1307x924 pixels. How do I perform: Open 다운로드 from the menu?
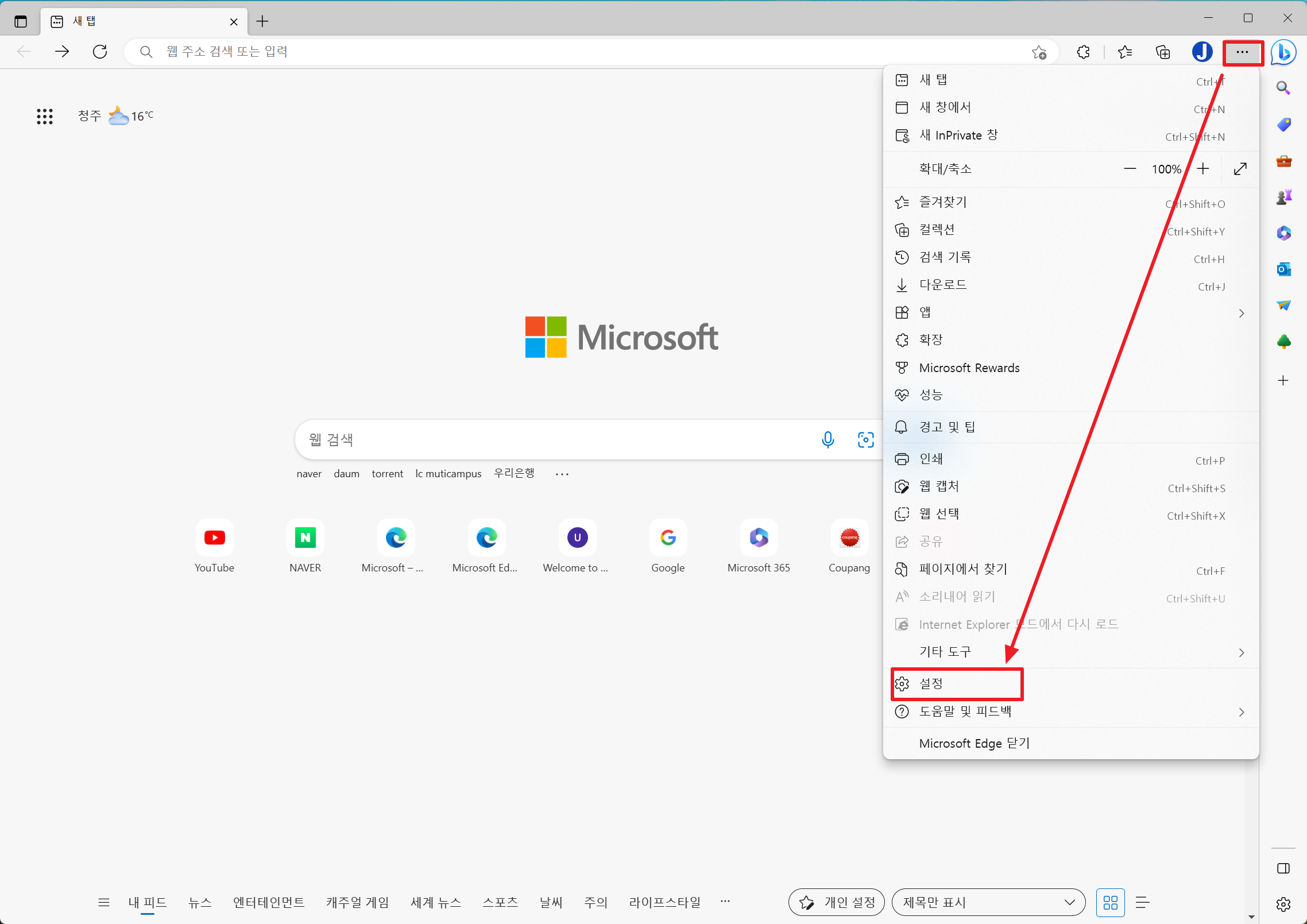(x=1071, y=285)
